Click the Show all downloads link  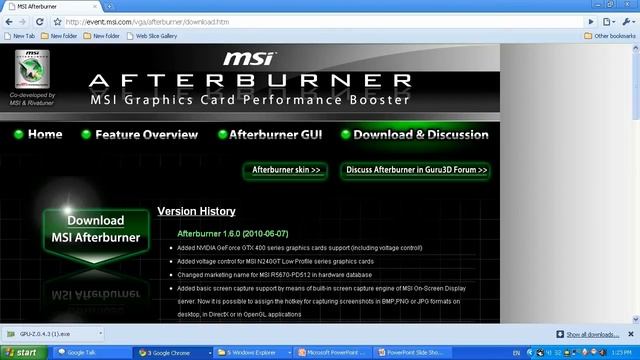[x=592, y=334]
